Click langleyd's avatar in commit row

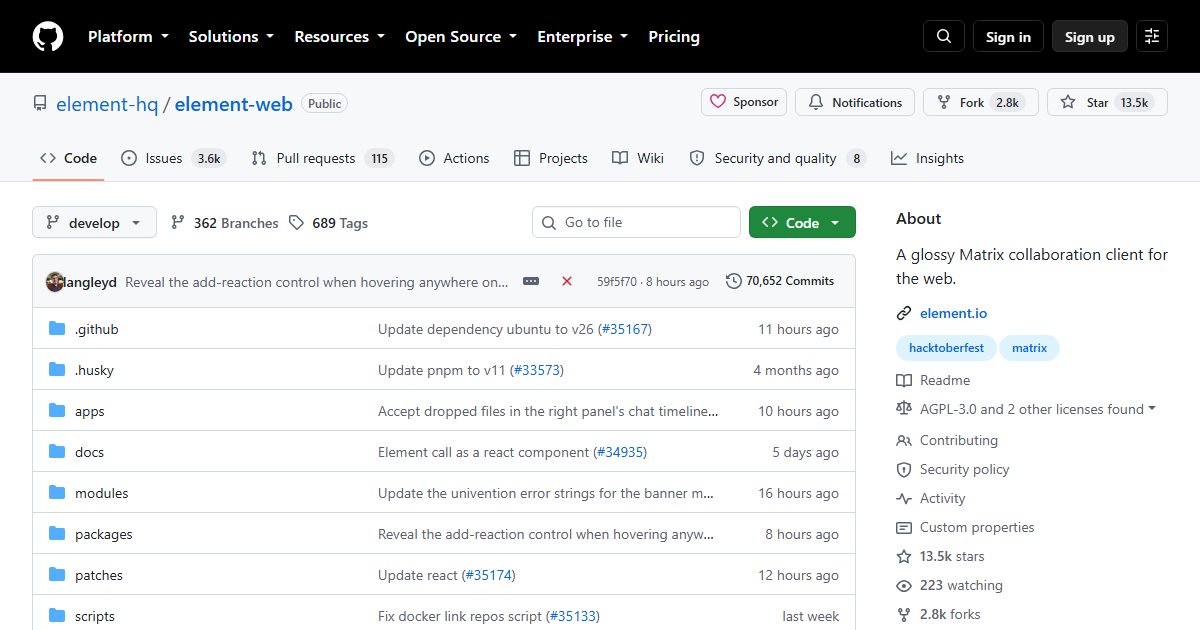click(x=55, y=282)
